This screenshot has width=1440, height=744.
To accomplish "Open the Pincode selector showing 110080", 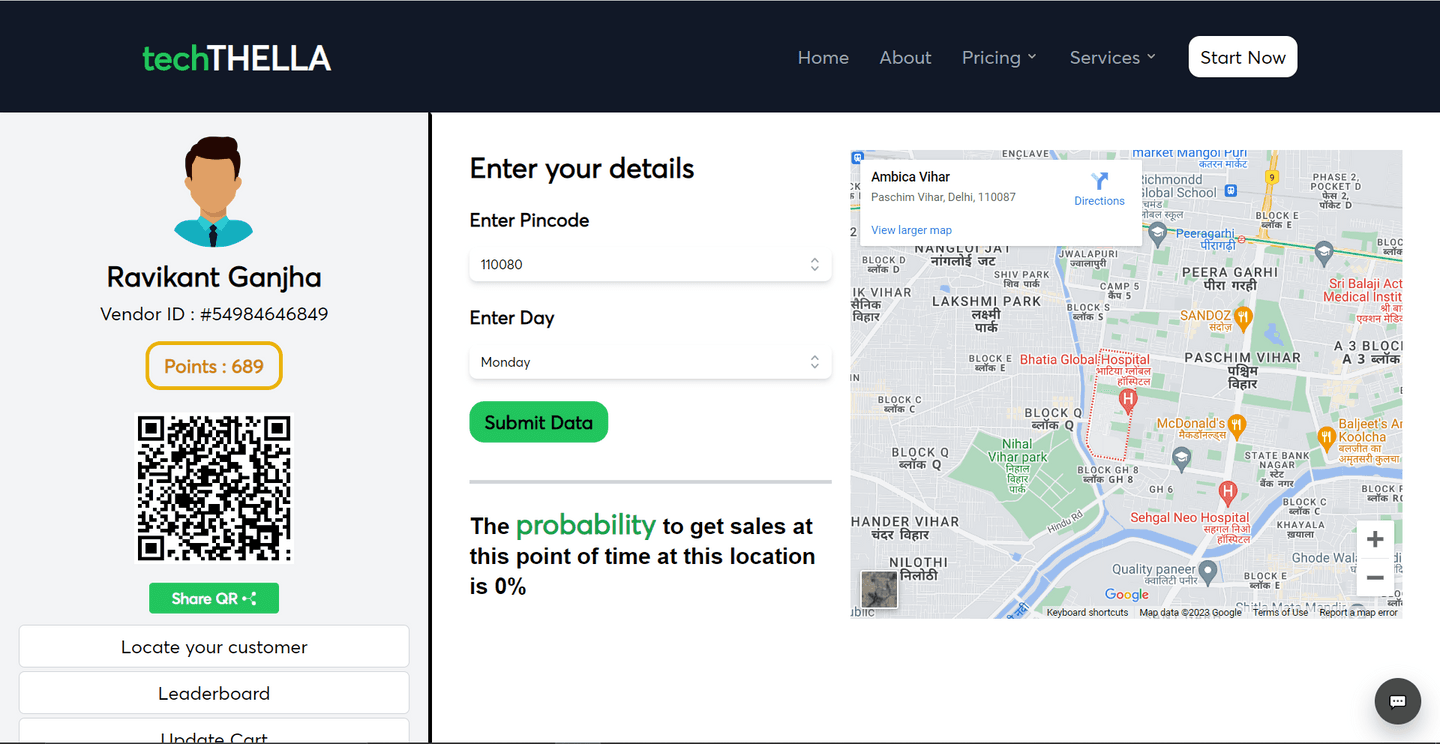I will [650, 264].
